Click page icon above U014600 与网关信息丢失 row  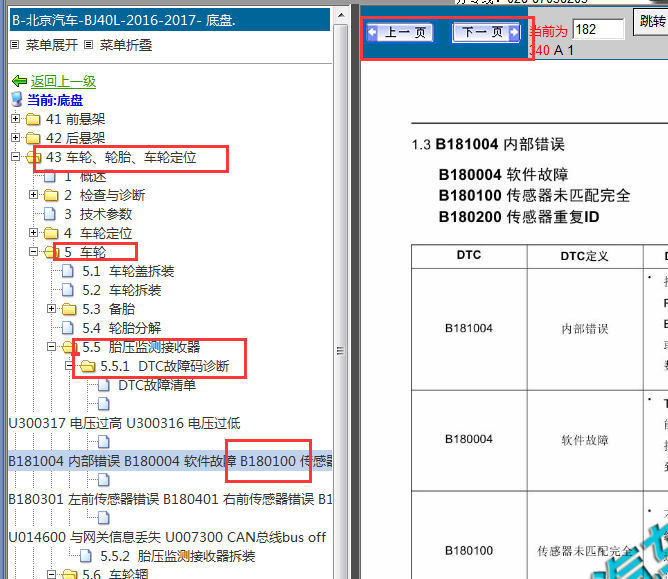[104, 518]
